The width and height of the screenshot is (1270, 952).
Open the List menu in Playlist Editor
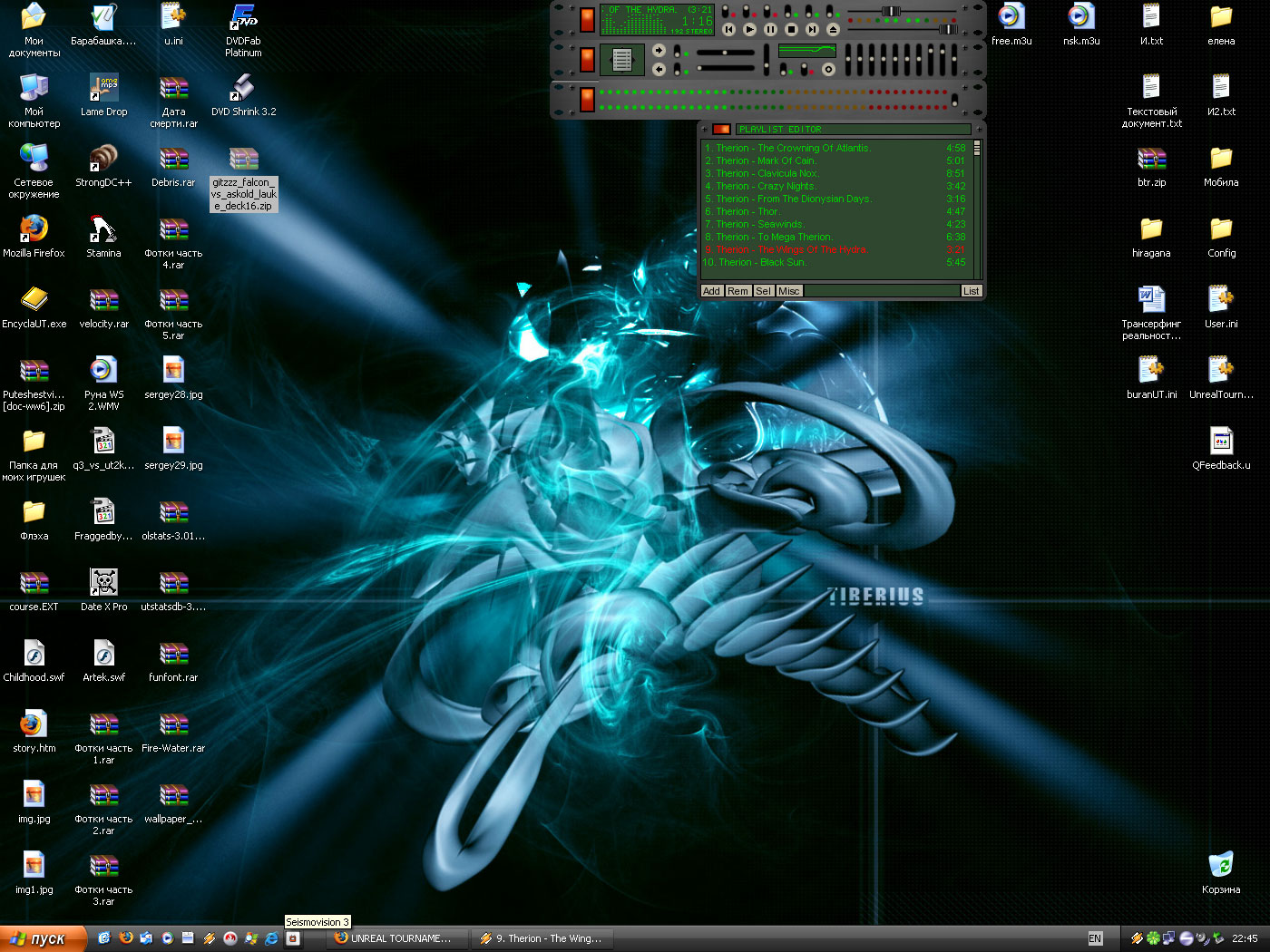971,291
